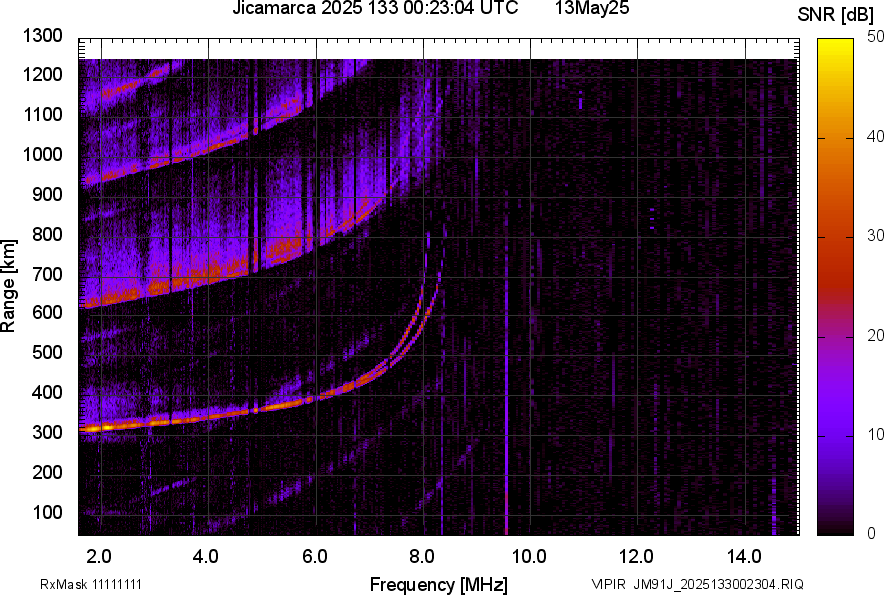The width and height of the screenshot is (884, 595).
Task: Select the 500 range tick label
Action: point(47,352)
